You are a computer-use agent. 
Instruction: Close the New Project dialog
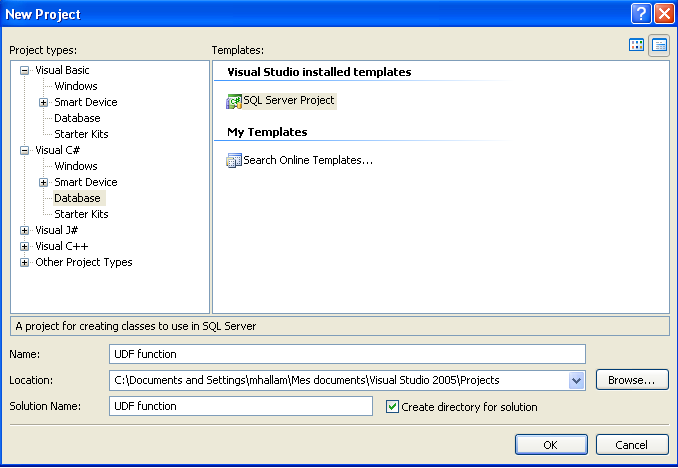pyautogui.click(x=665, y=14)
